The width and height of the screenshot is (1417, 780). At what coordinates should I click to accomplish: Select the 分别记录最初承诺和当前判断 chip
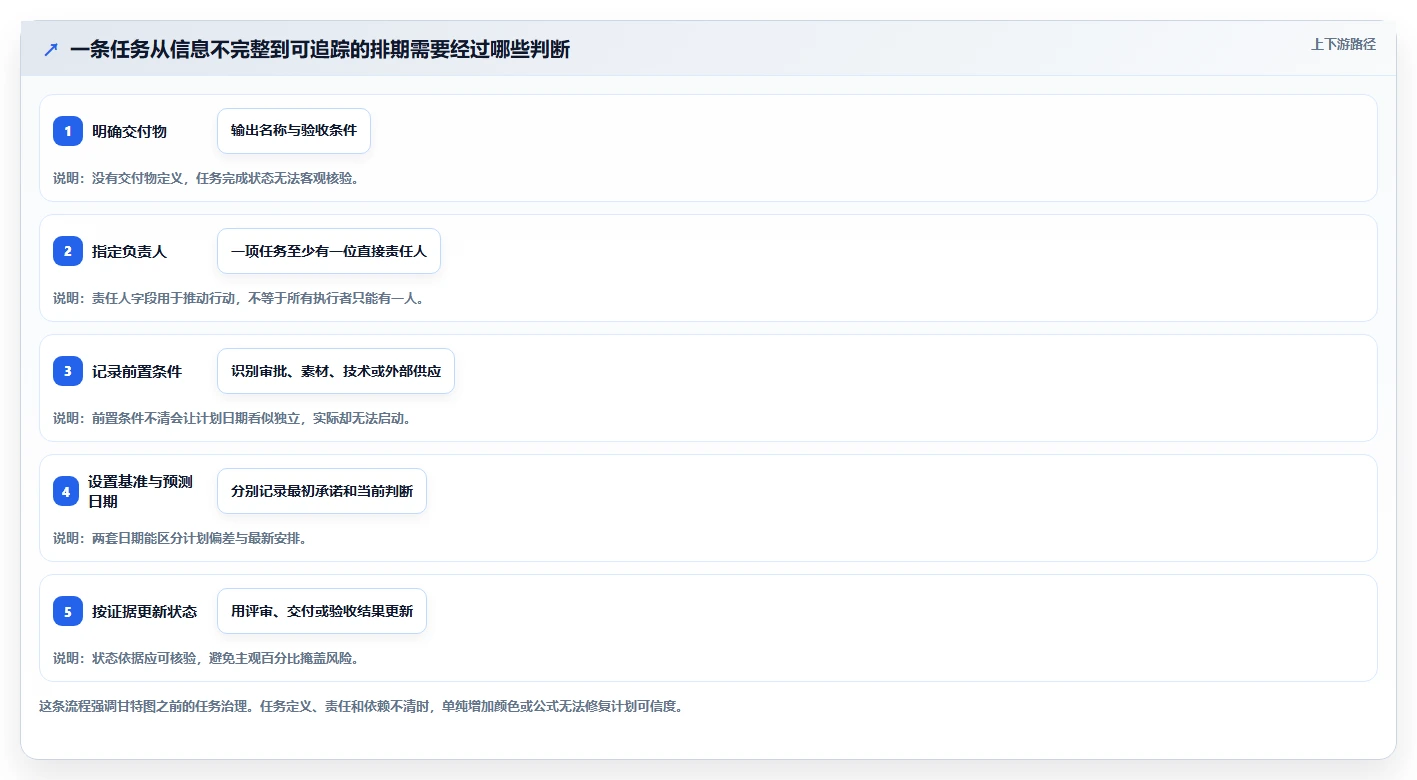322,491
